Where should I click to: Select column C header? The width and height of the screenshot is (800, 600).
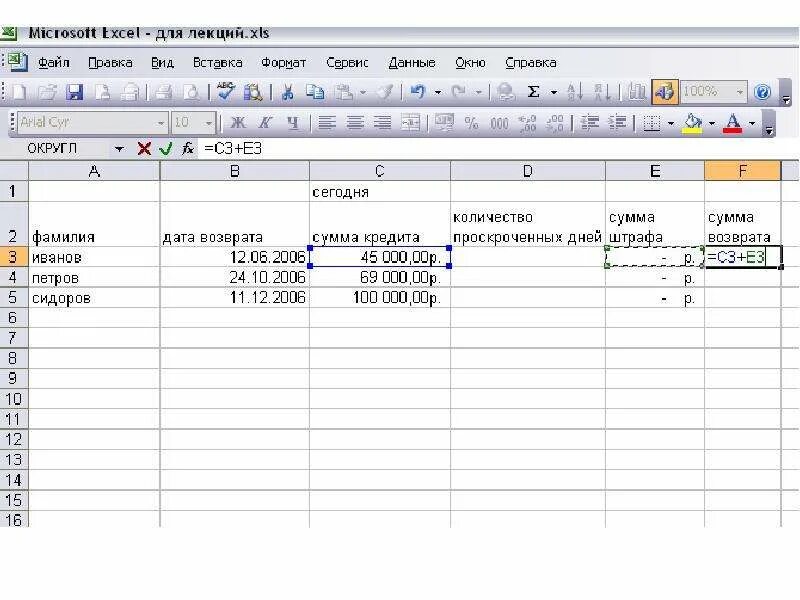tap(380, 171)
